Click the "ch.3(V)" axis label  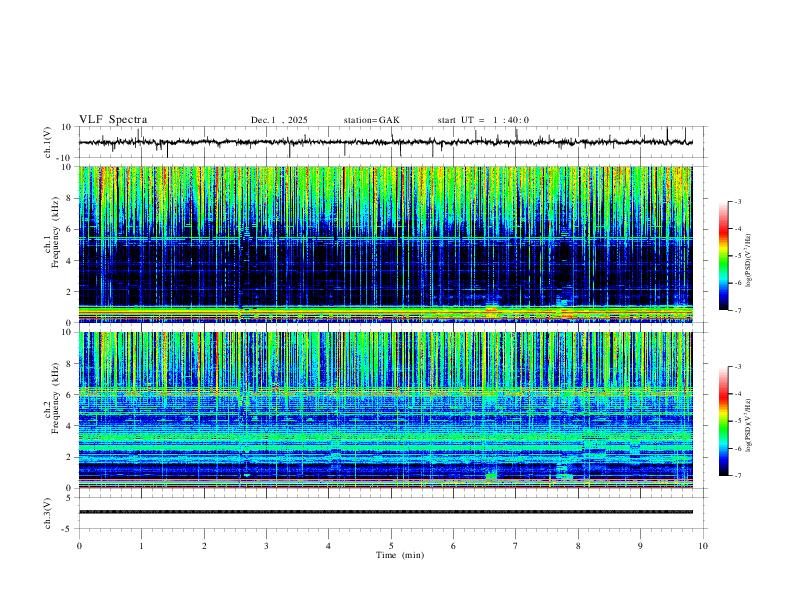coord(47,513)
